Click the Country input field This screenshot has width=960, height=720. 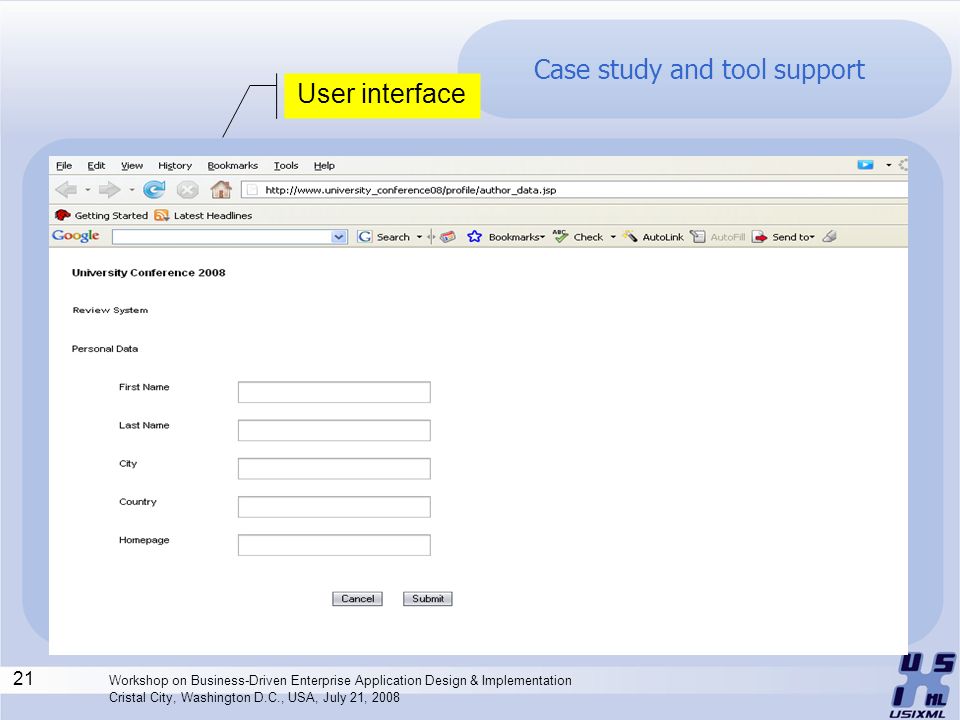[x=334, y=507]
